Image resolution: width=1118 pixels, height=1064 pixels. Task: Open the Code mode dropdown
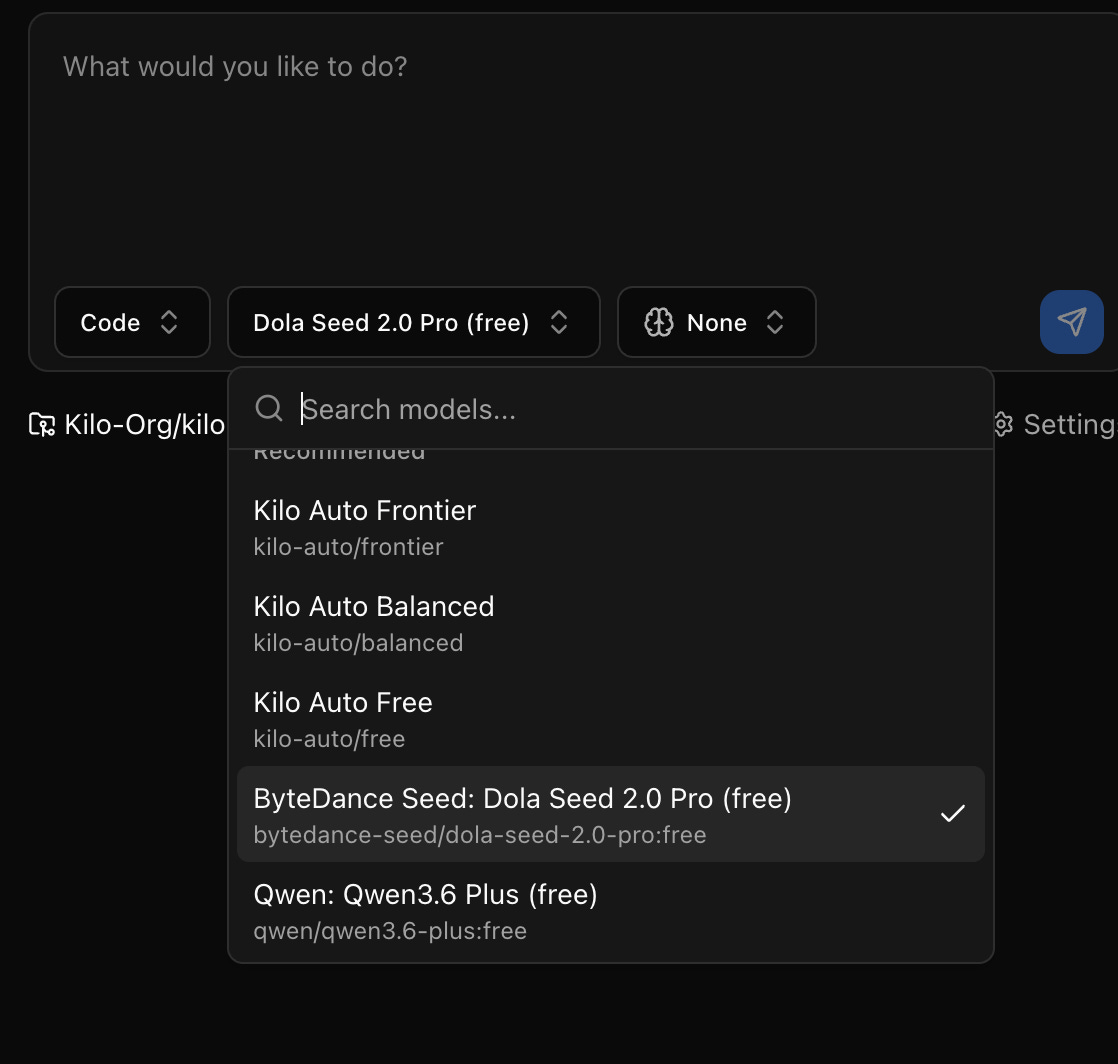coord(133,322)
